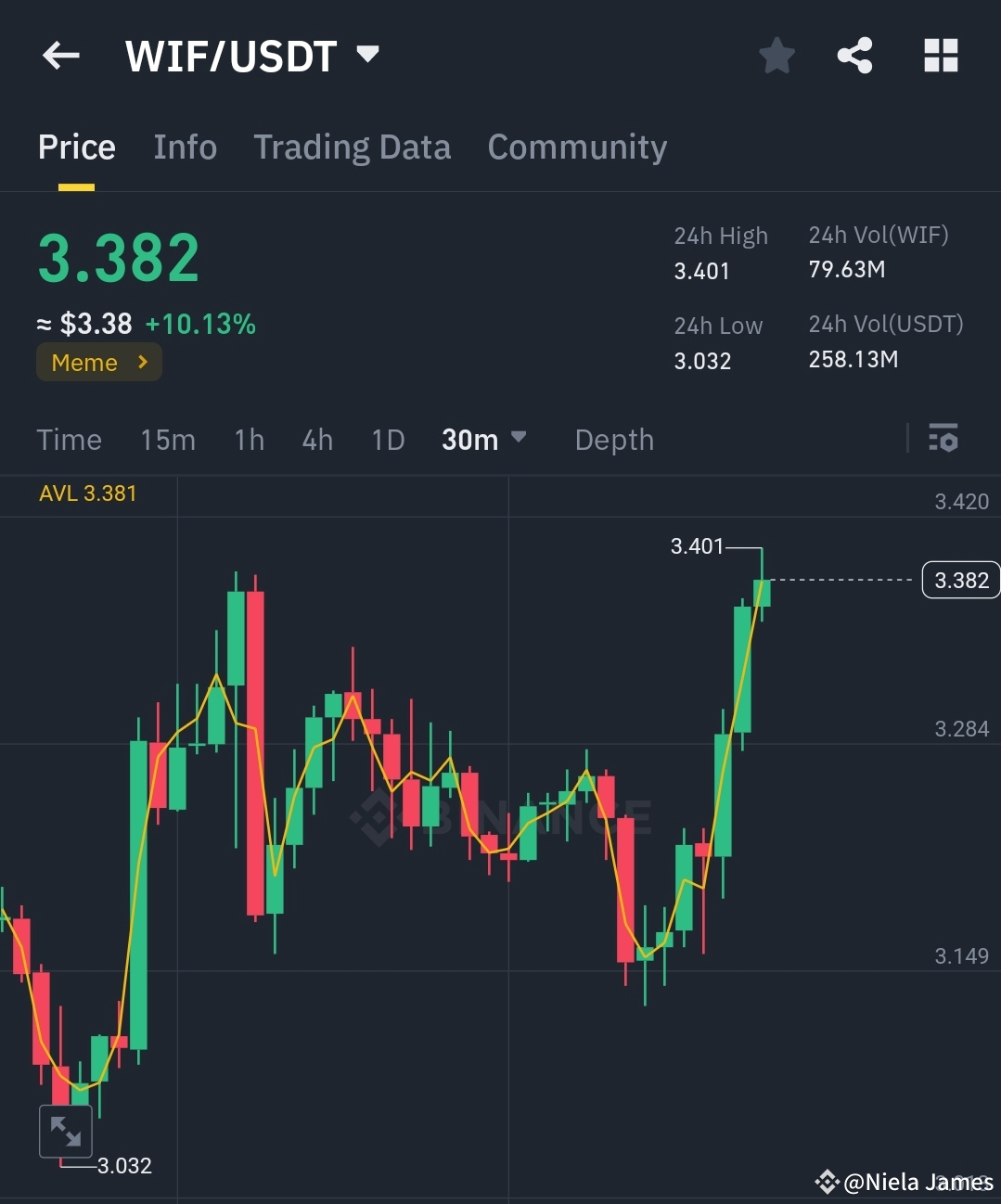Toggle the 15m candlestick interval
The image size is (1001, 1204).
(168, 440)
